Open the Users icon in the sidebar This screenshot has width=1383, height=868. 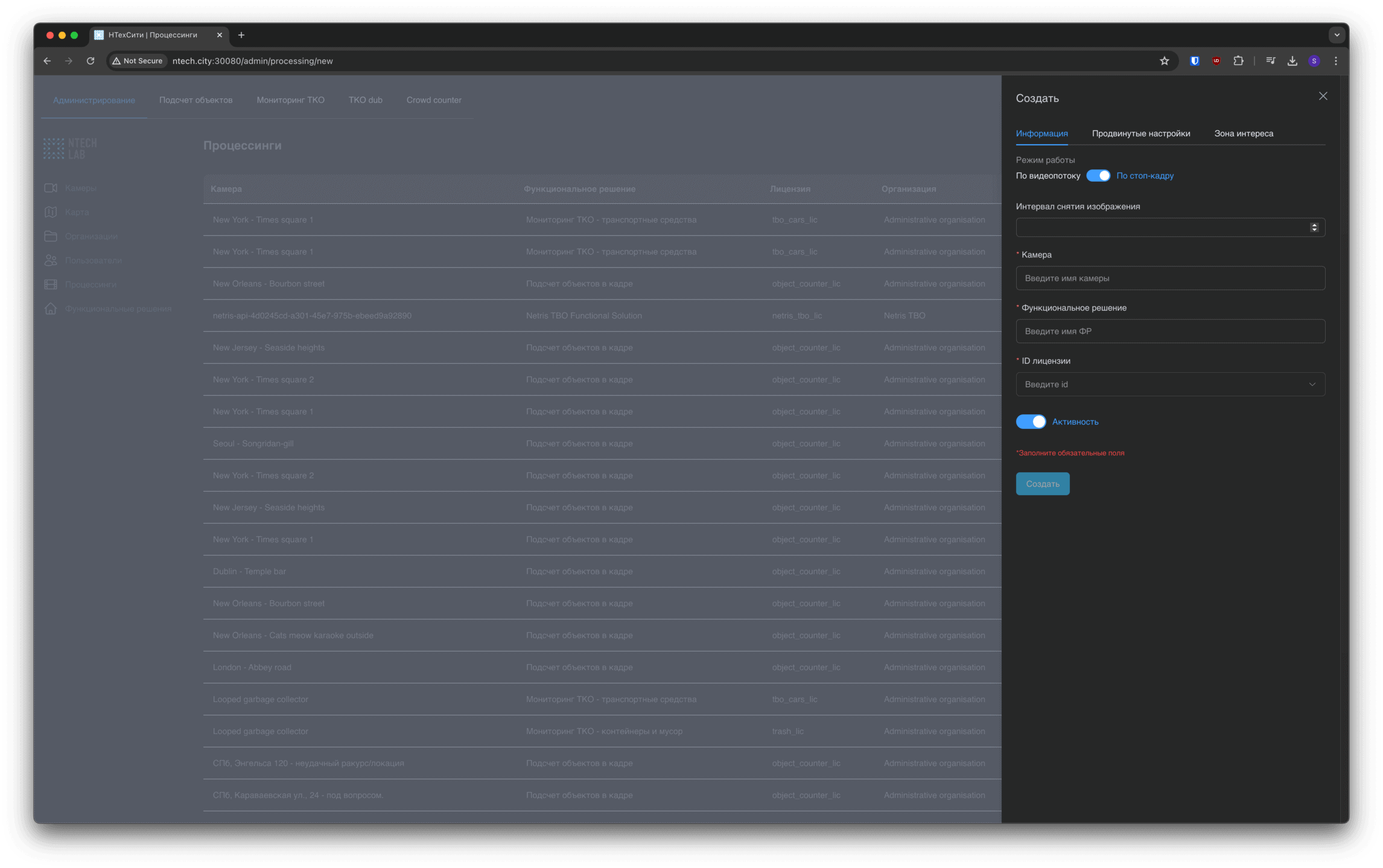[x=51, y=261]
